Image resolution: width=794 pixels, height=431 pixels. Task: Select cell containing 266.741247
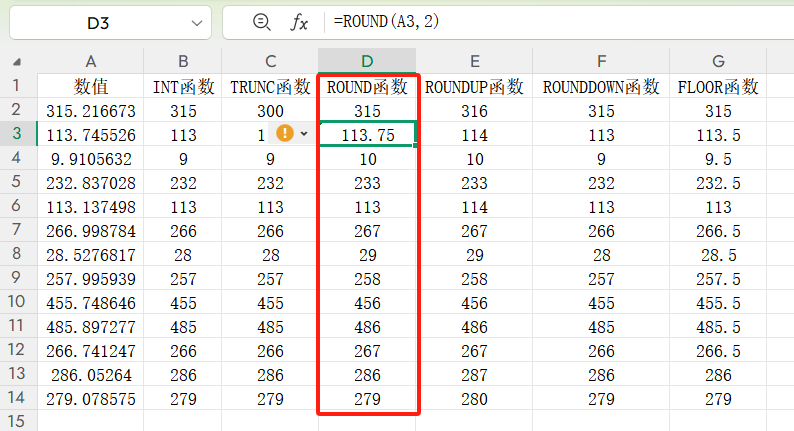point(91,350)
